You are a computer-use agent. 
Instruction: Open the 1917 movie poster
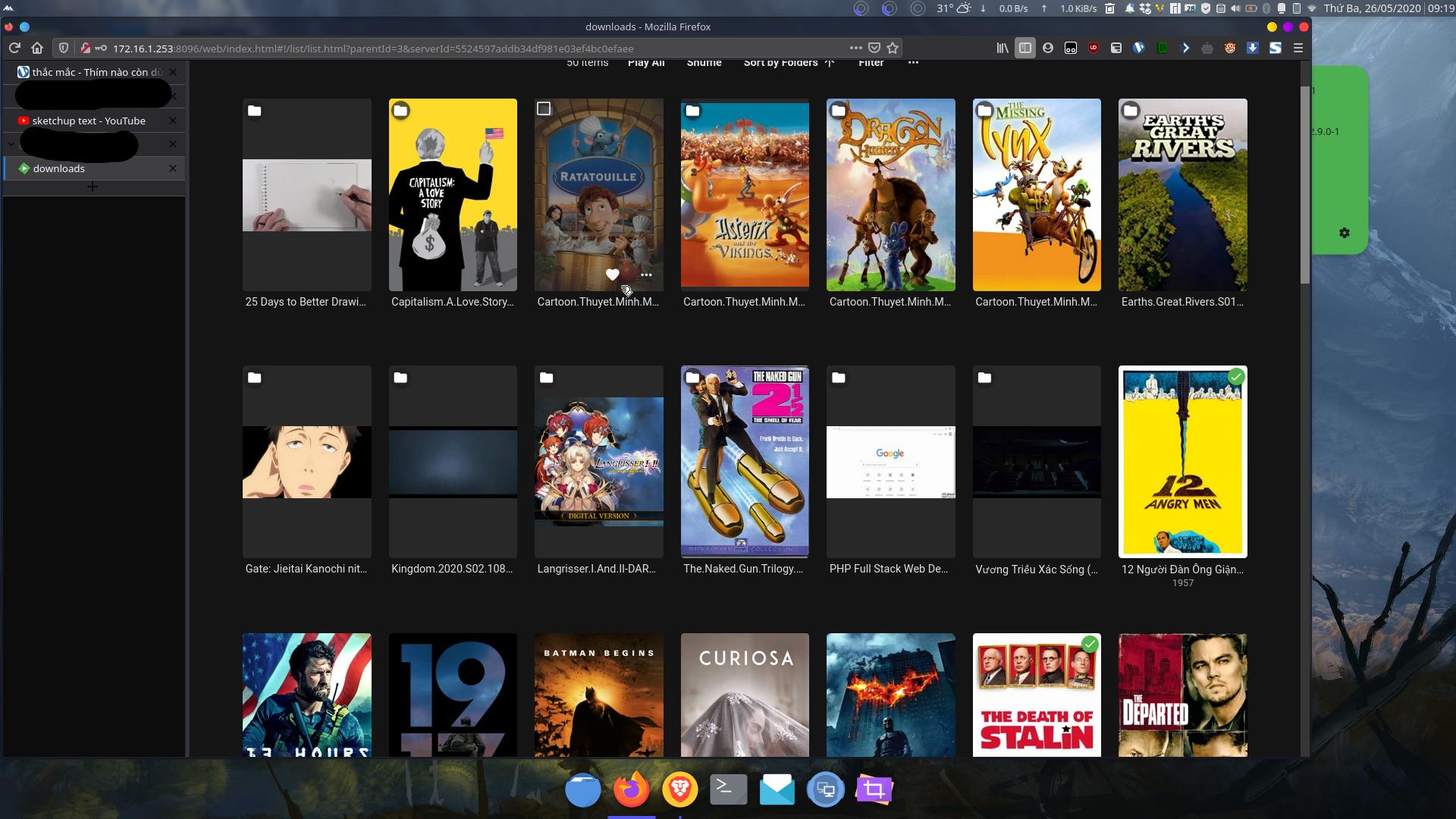coord(453,695)
